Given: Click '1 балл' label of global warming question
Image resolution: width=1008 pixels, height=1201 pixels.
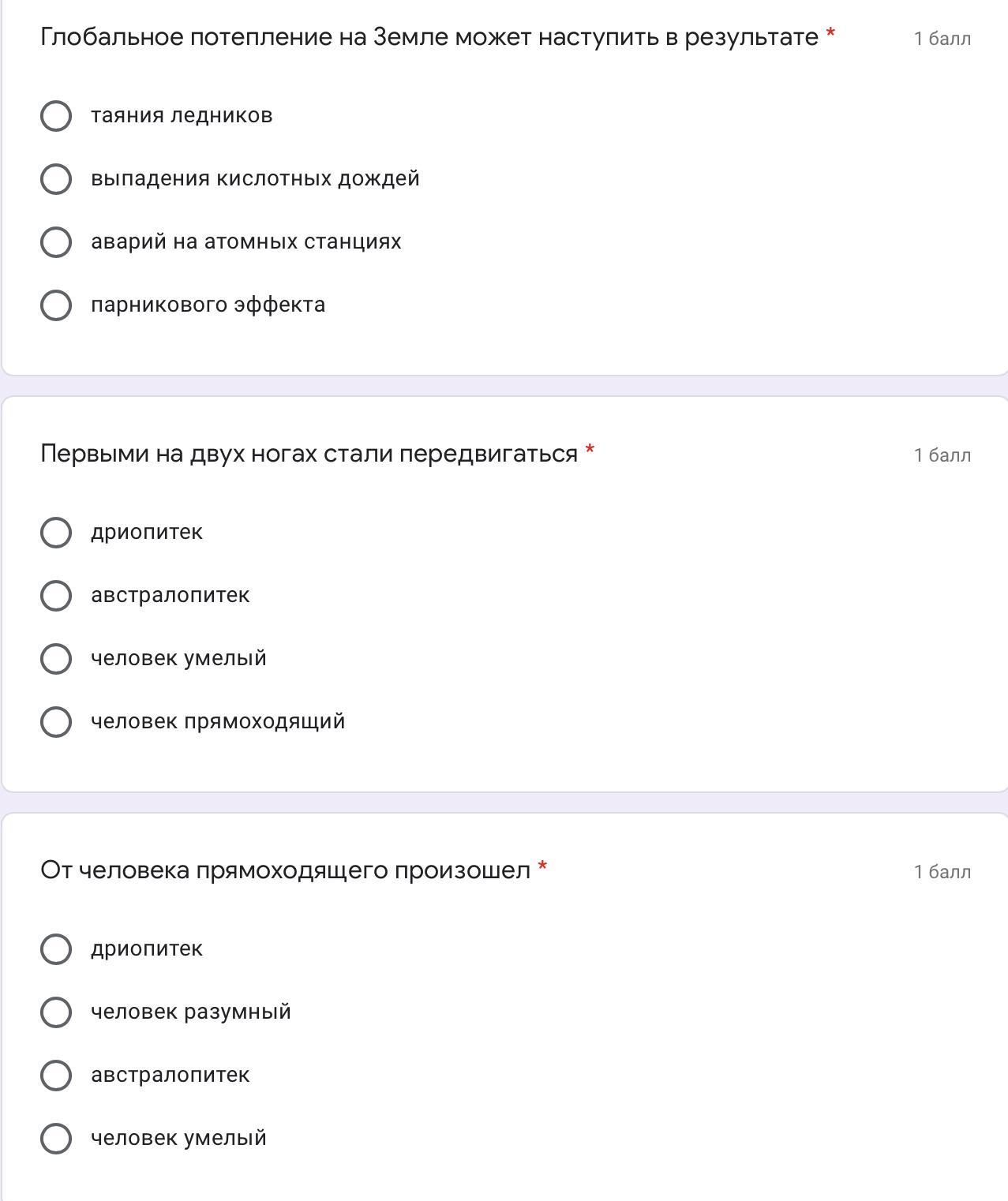Looking at the screenshot, I should (x=942, y=39).
